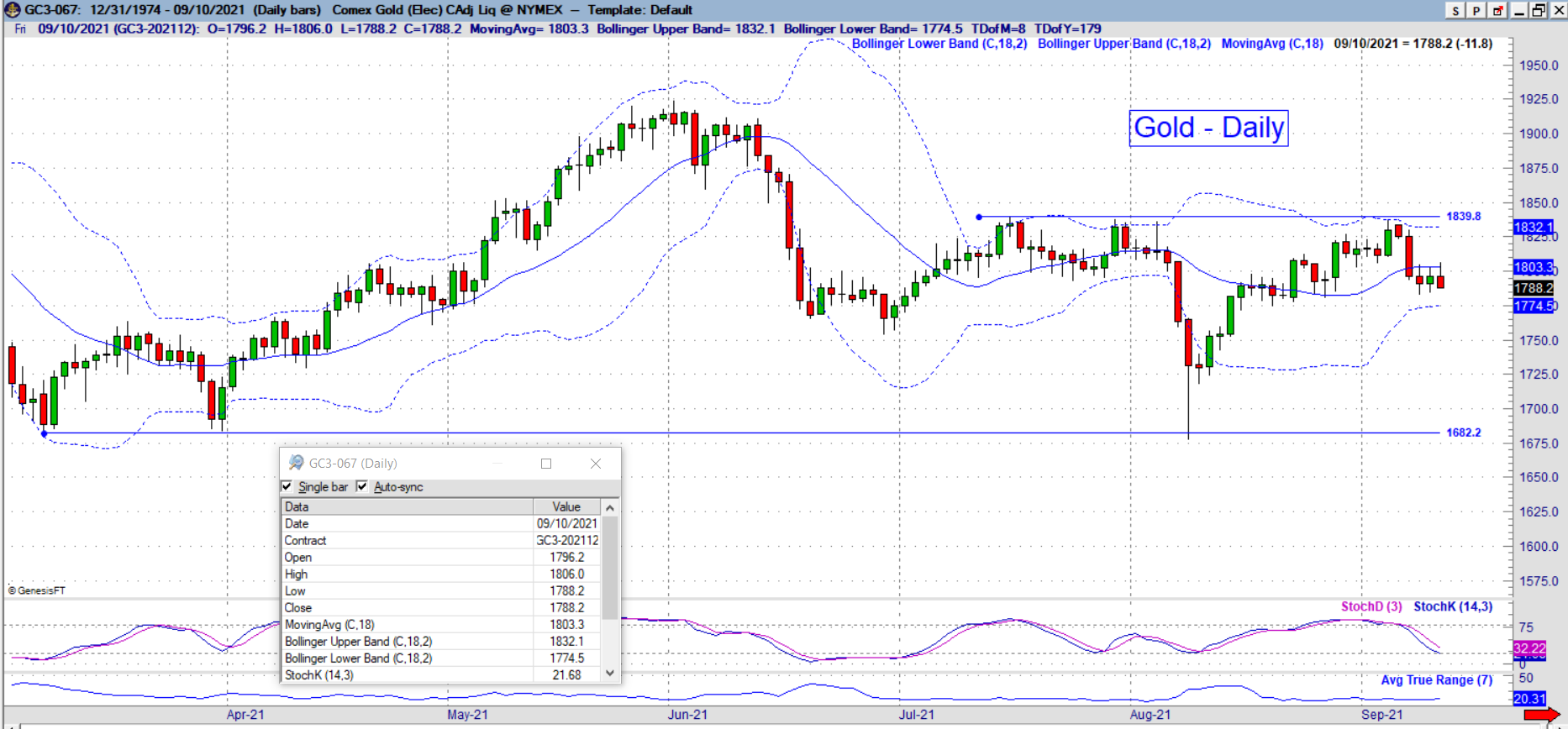
Task: Click the 32.22 stochastic value tag
Action: click(1529, 648)
